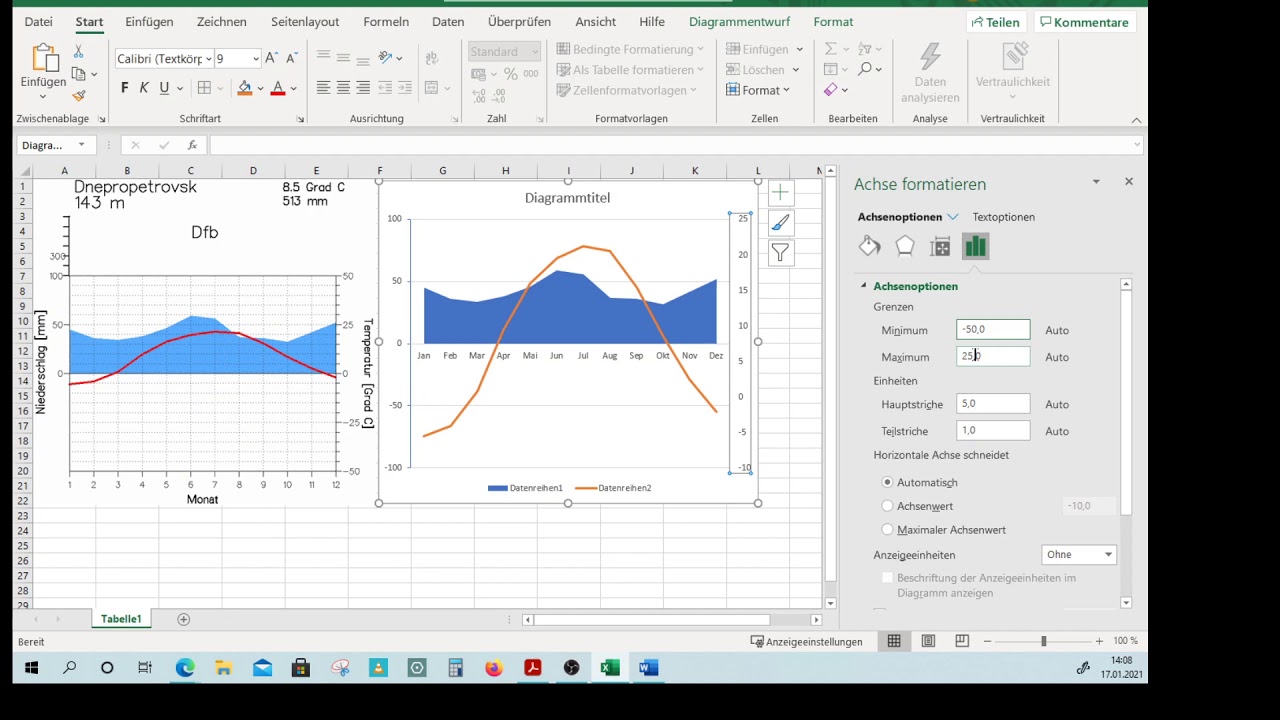The height and width of the screenshot is (720, 1280).
Task: Click Format button in Zellen group
Action: coord(758,90)
